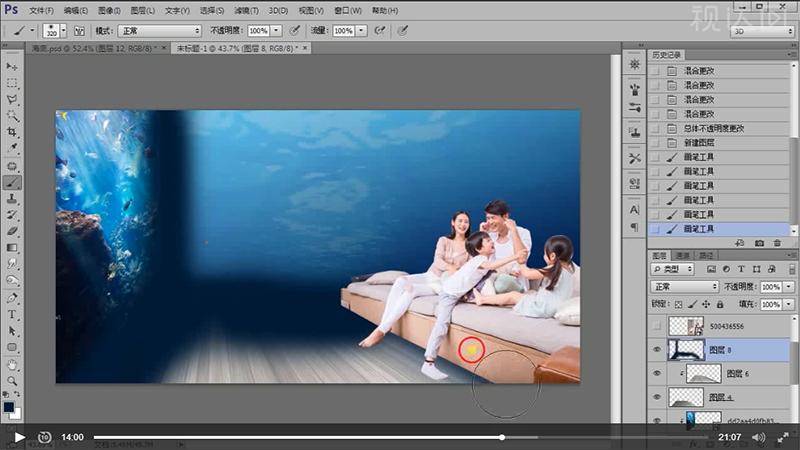Select the Pen tool
The width and height of the screenshot is (800, 450).
(x=12, y=298)
